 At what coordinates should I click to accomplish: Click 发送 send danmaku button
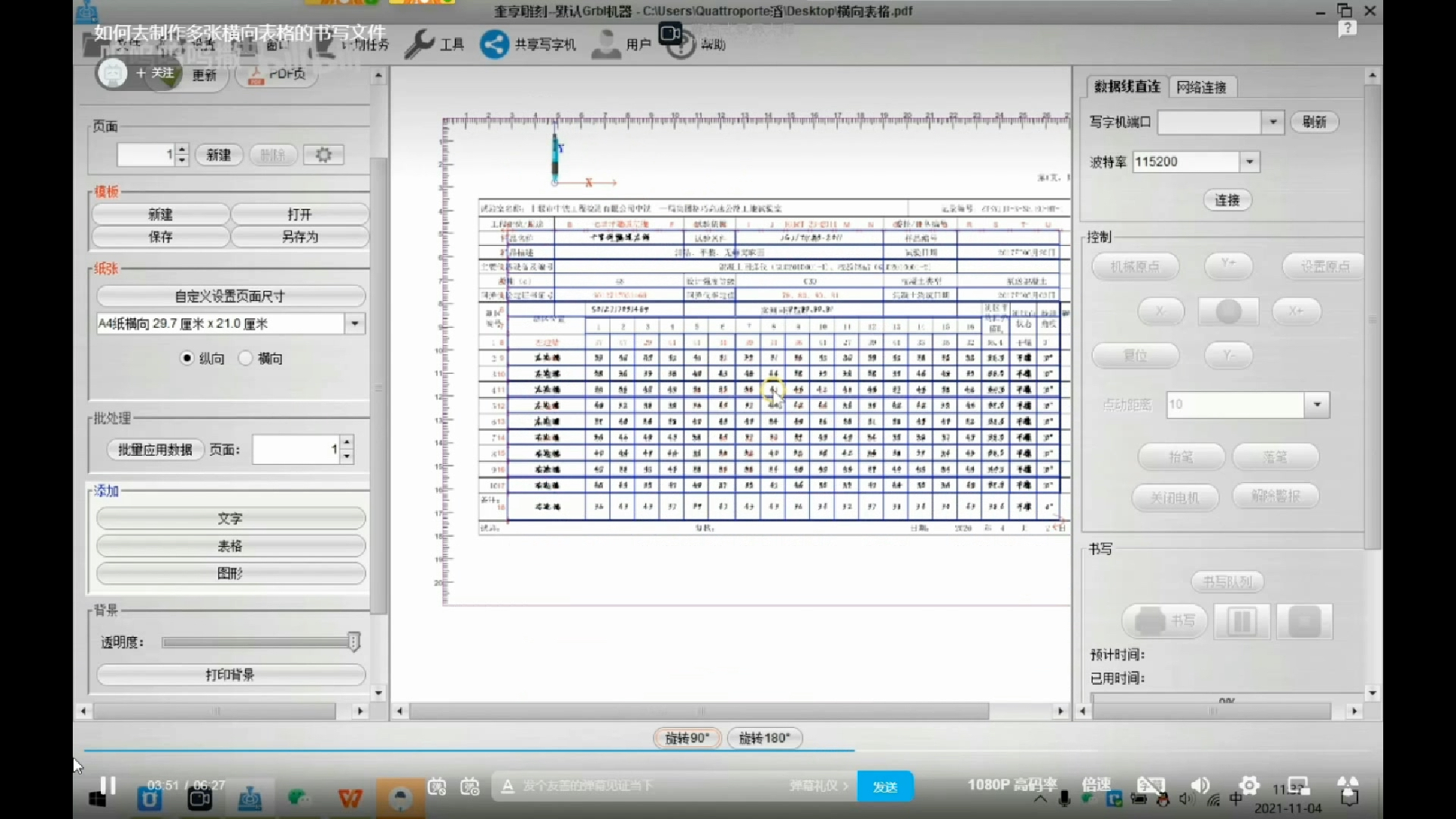point(885,786)
